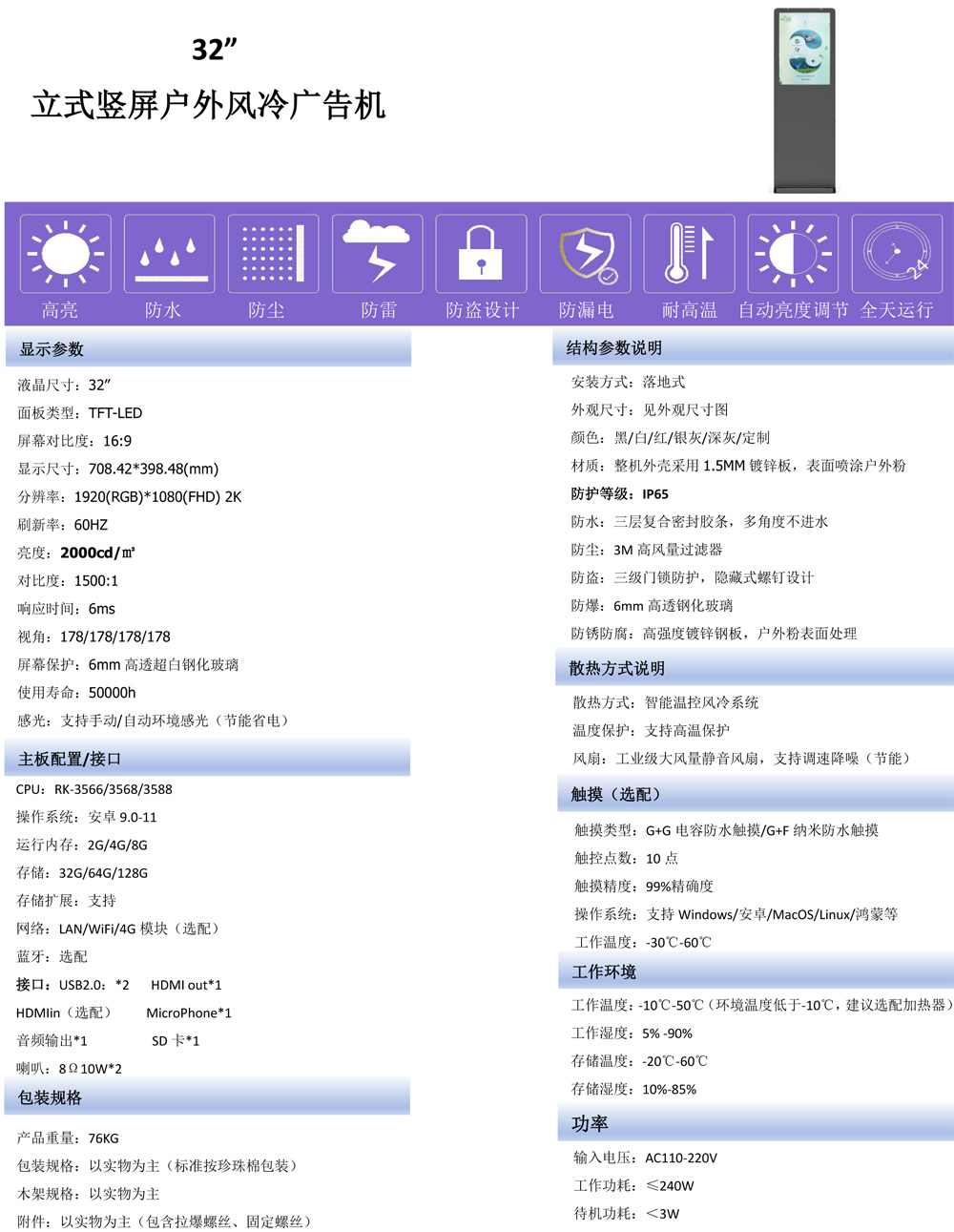The image size is (954, 1232).
Task: Click the 防漏电 leakage protection shield icon
Action: [584, 253]
